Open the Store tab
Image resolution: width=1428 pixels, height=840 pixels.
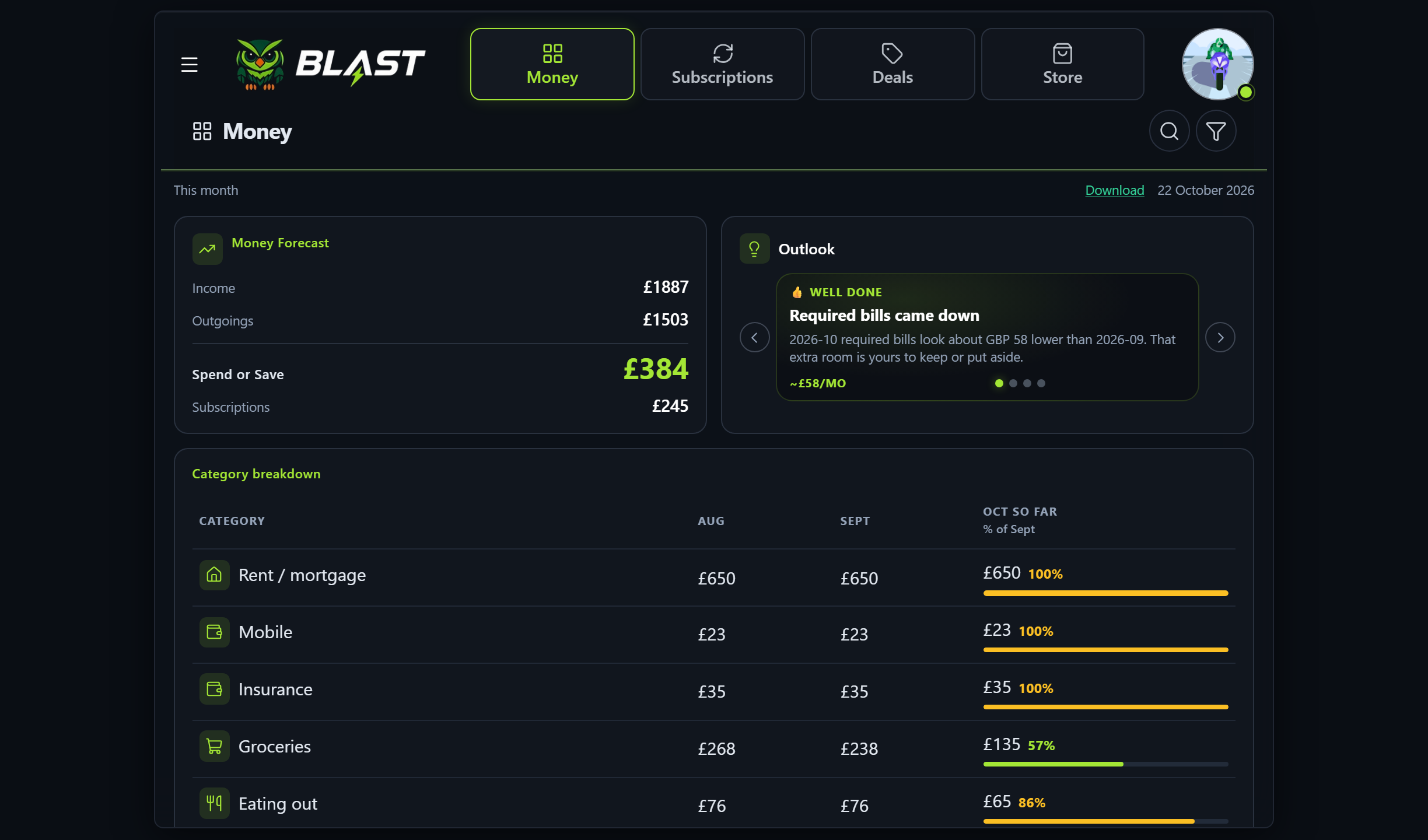click(1062, 64)
